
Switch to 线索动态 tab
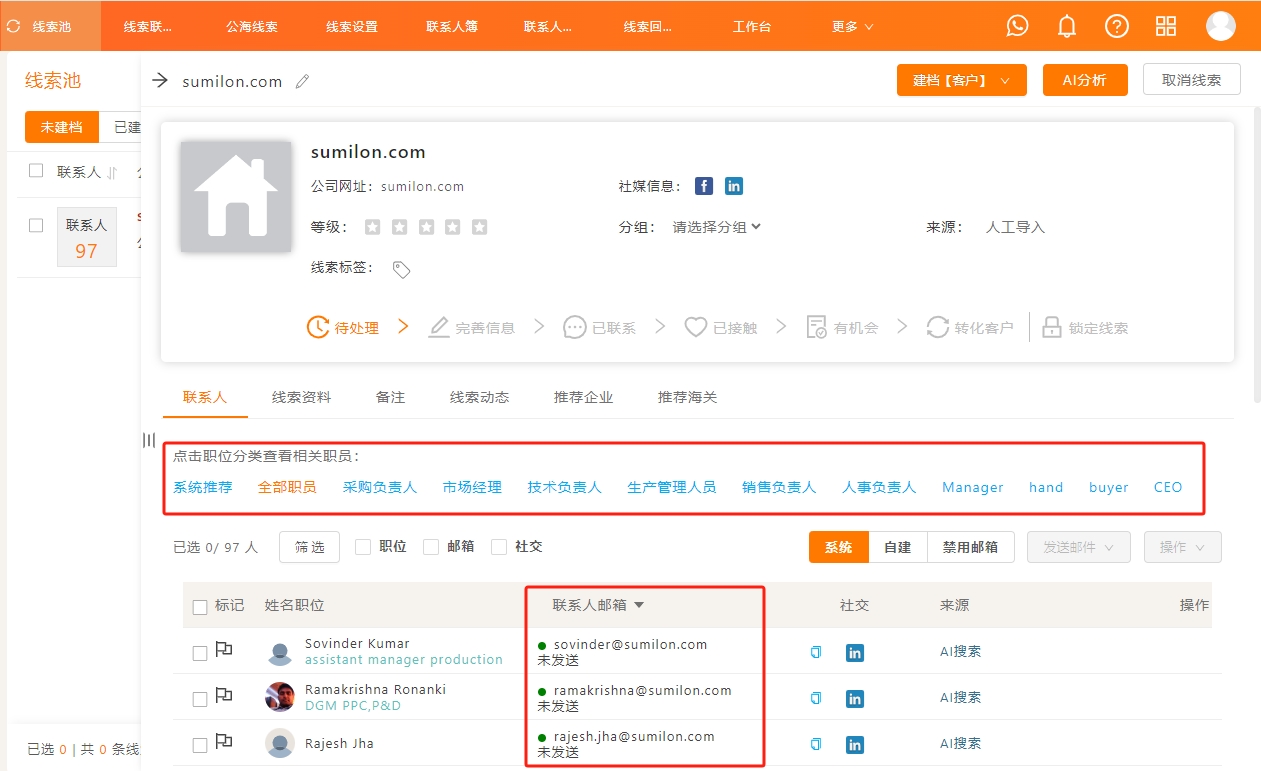(x=479, y=397)
